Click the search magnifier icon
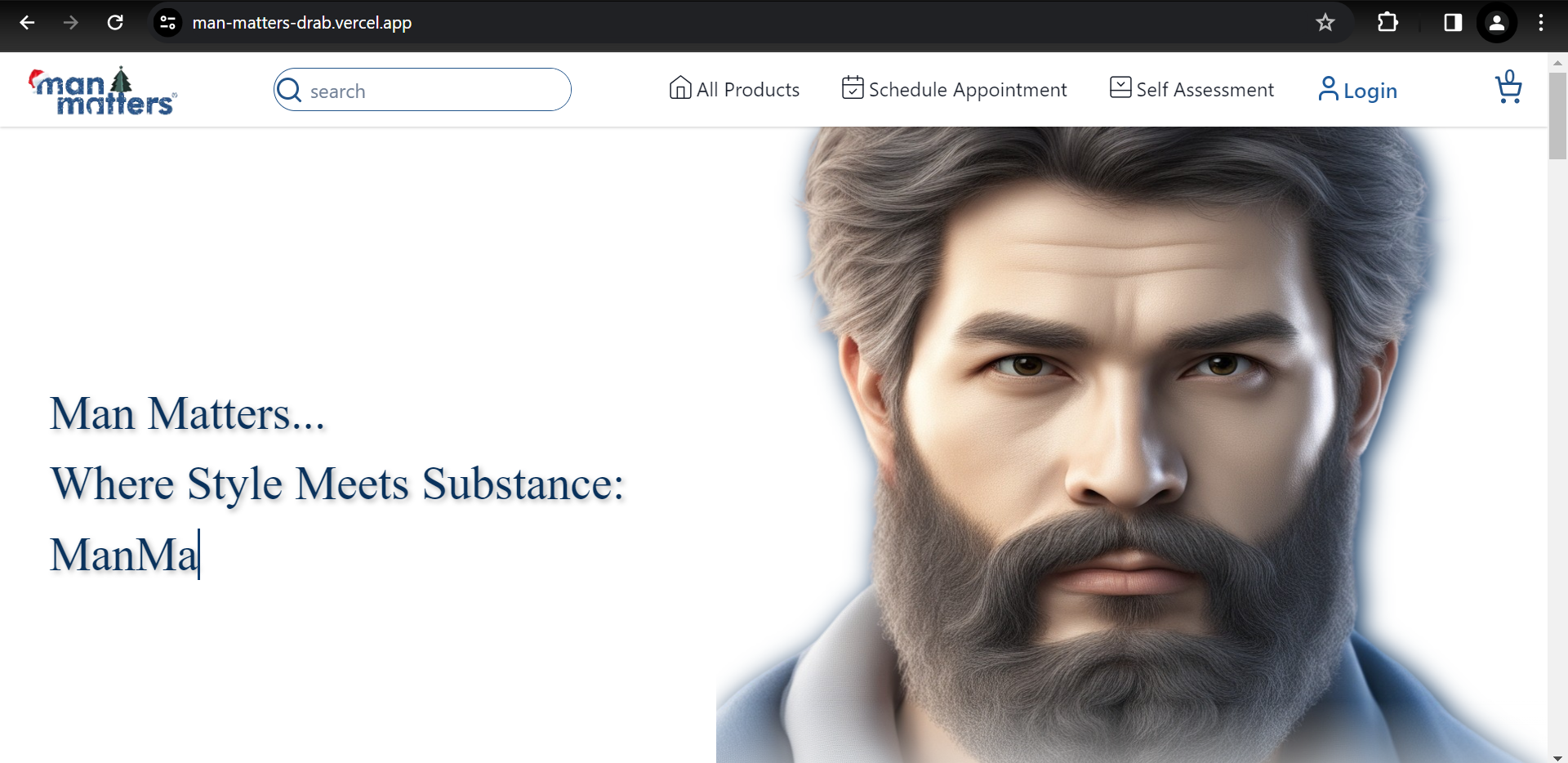 (289, 90)
